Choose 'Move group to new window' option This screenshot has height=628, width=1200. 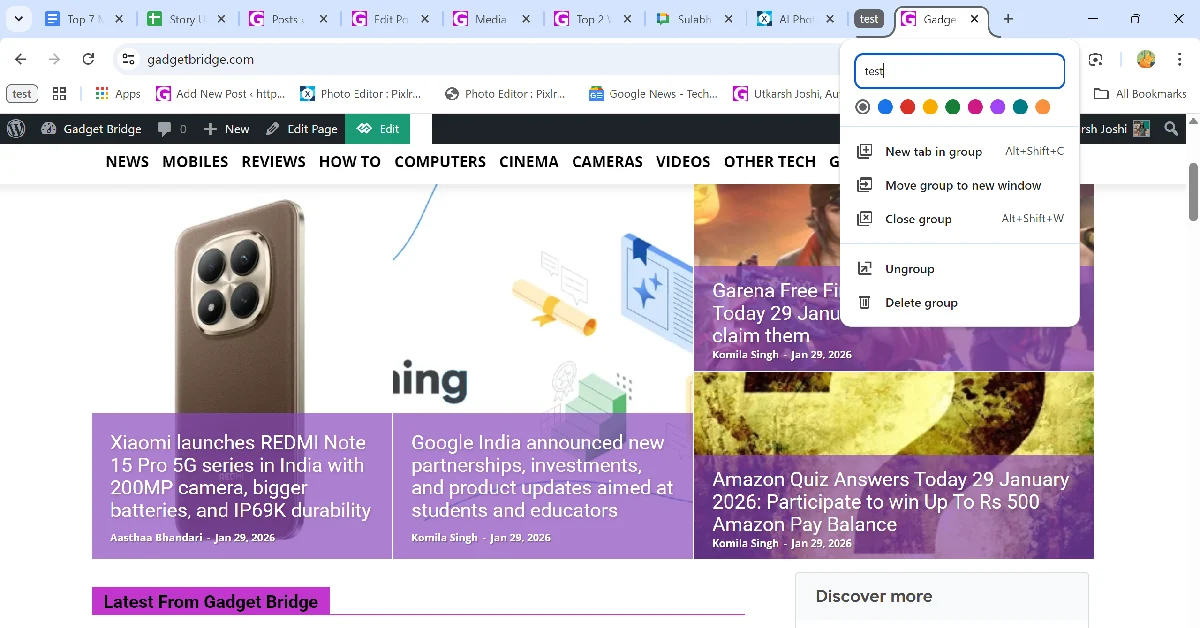pos(962,186)
